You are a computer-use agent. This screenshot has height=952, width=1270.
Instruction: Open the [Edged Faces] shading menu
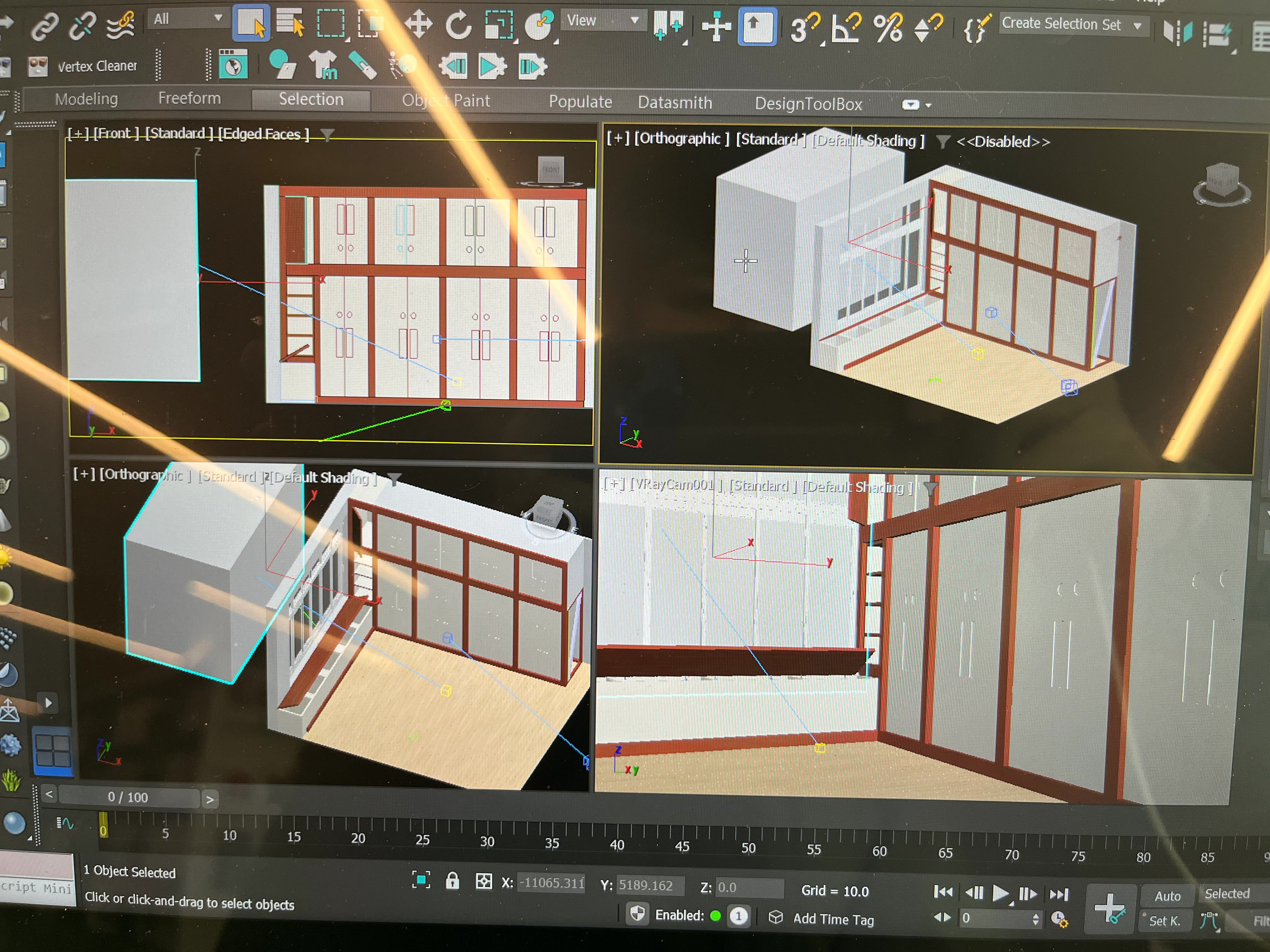[x=263, y=134]
